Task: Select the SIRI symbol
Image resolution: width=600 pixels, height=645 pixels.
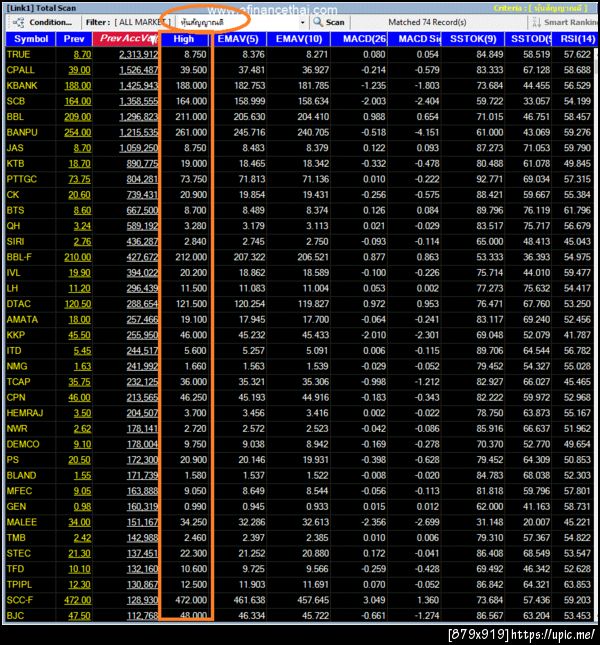Action: [15, 242]
